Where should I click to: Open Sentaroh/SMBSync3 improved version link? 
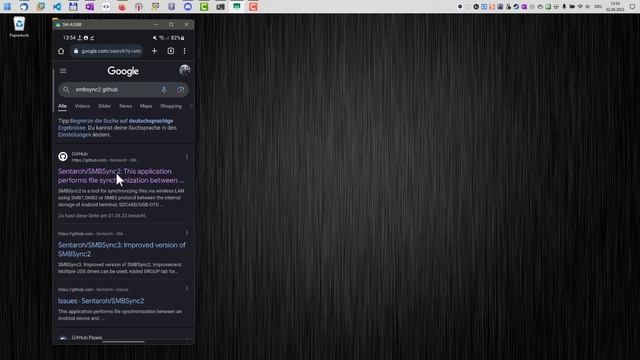122,249
